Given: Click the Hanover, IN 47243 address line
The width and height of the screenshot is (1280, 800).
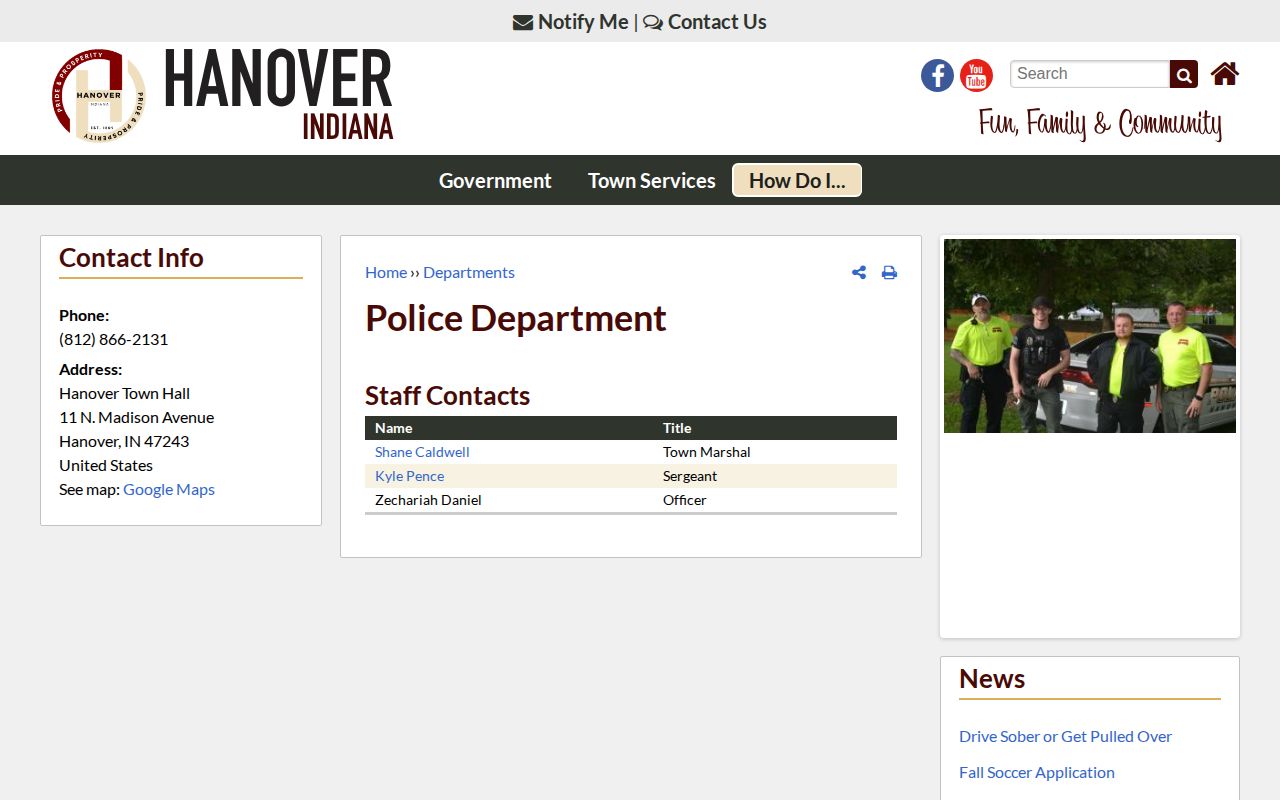Looking at the screenshot, I should coord(124,441).
